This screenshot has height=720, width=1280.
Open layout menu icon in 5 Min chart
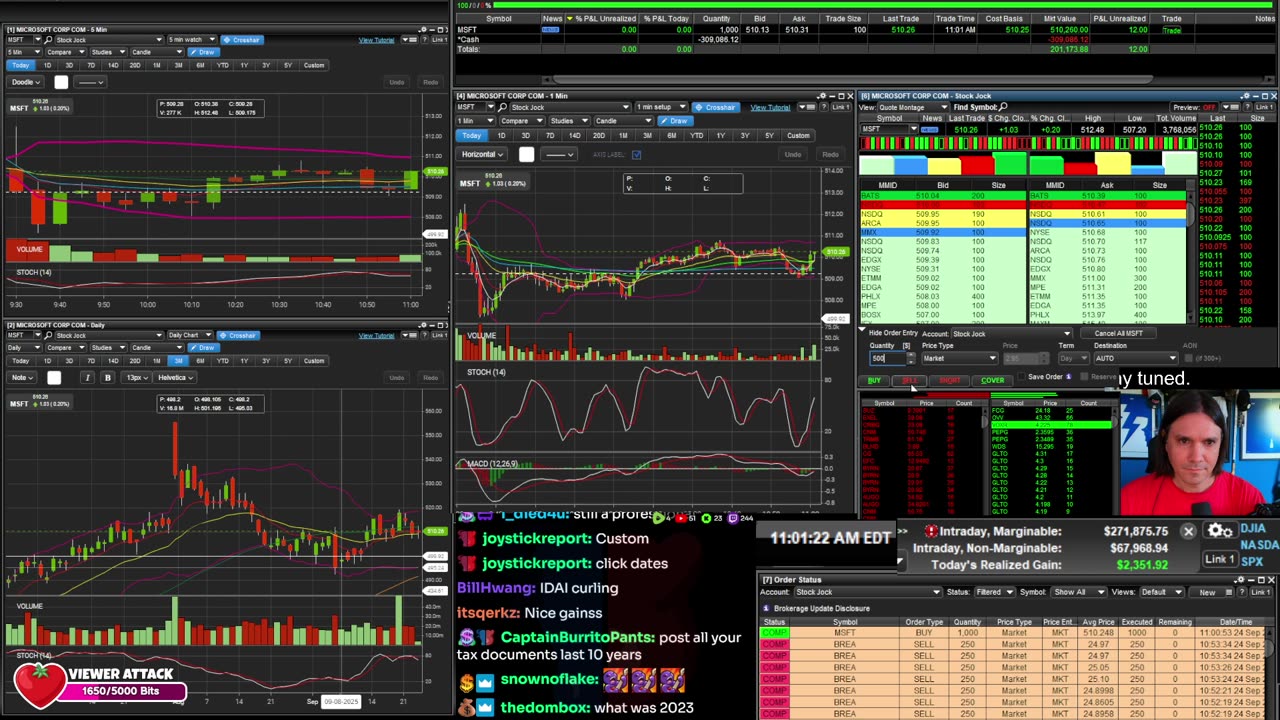coord(410,40)
